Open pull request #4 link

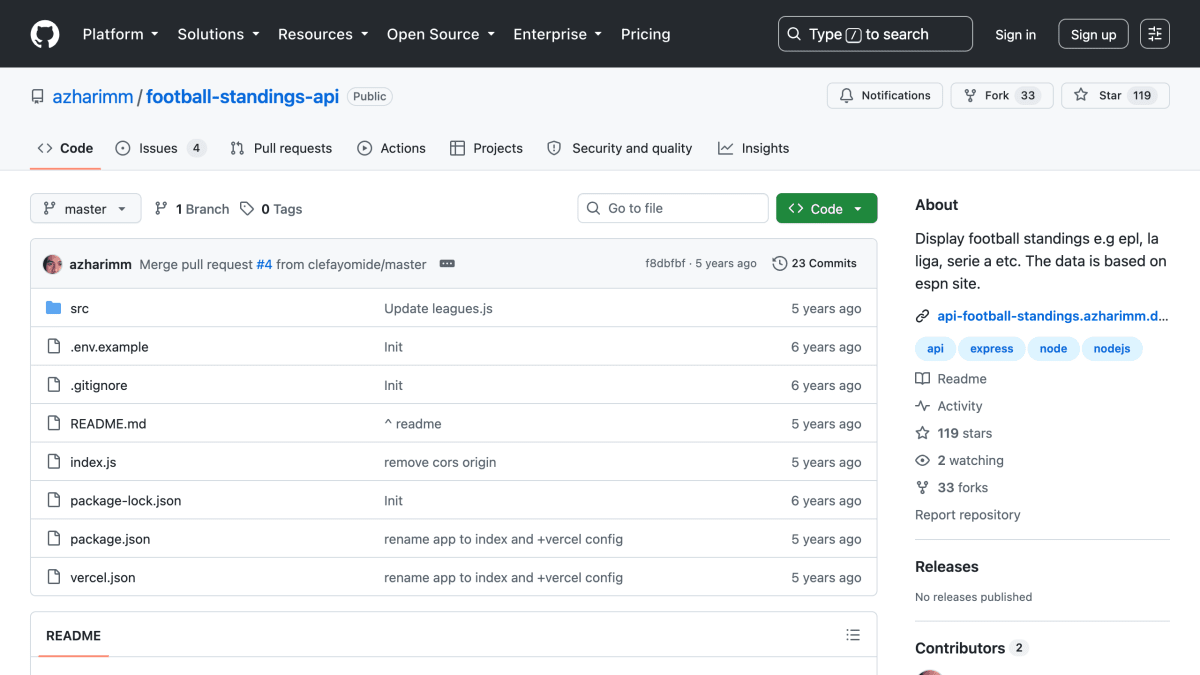(x=264, y=264)
